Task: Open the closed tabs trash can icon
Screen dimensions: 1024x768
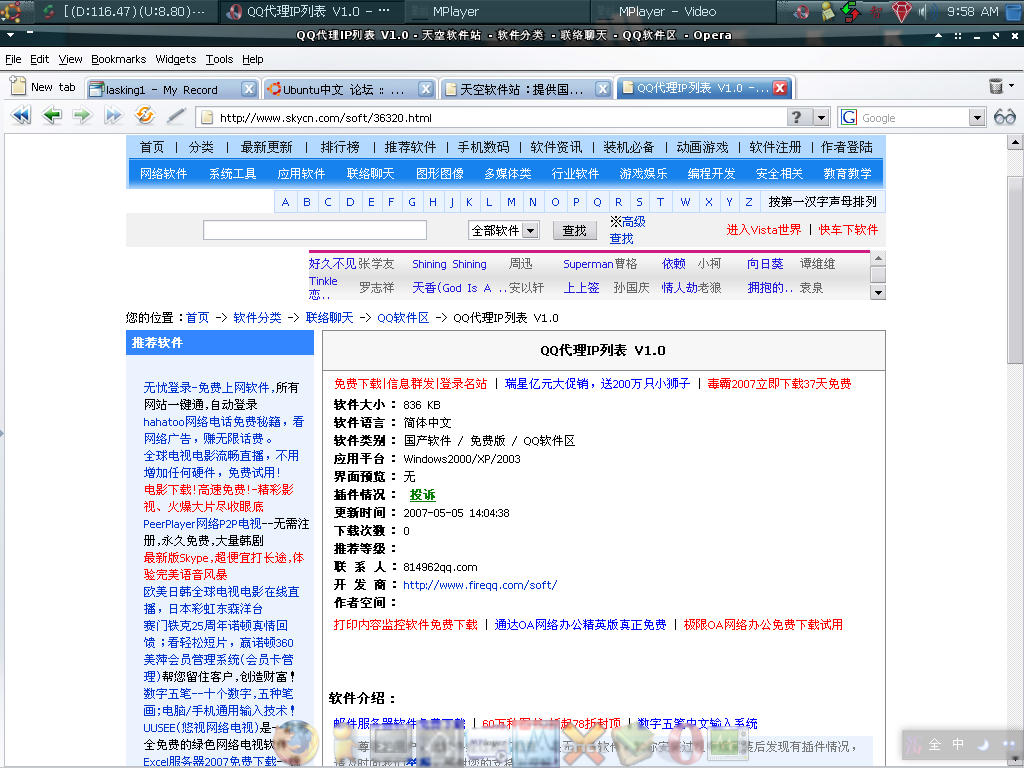Action: click(996, 86)
